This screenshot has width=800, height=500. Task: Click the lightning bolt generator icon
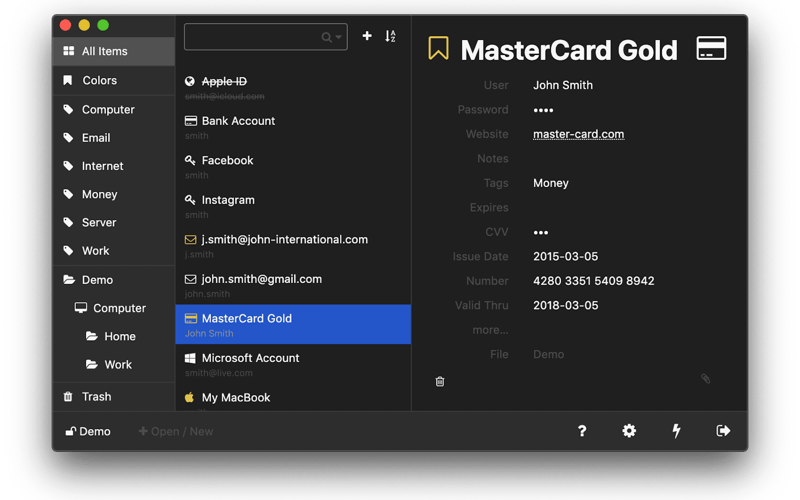point(676,431)
